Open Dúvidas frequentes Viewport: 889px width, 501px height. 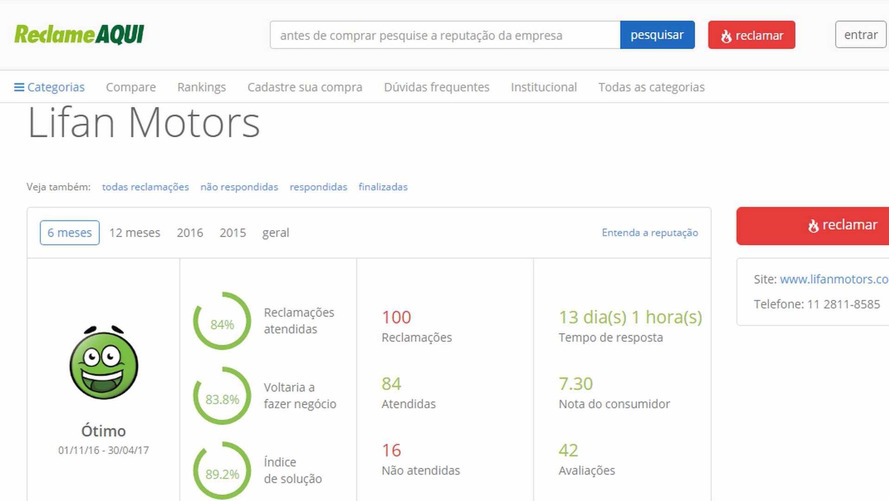click(437, 87)
